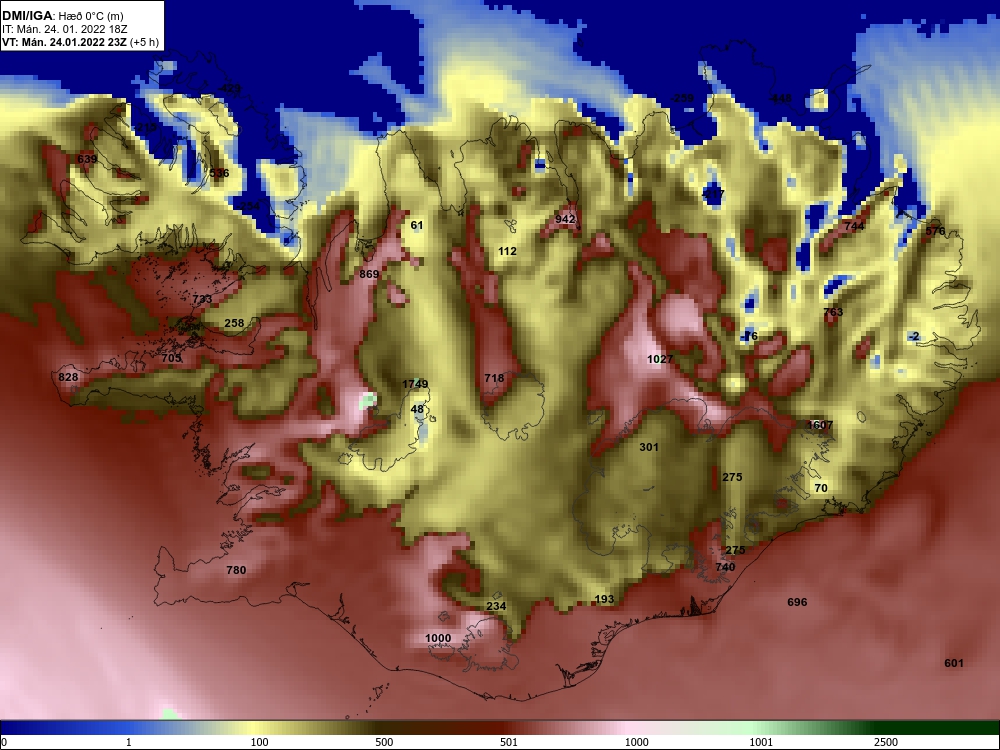This screenshot has height=750, width=1000.
Task: Click the map value 258
Action: click(x=234, y=323)
